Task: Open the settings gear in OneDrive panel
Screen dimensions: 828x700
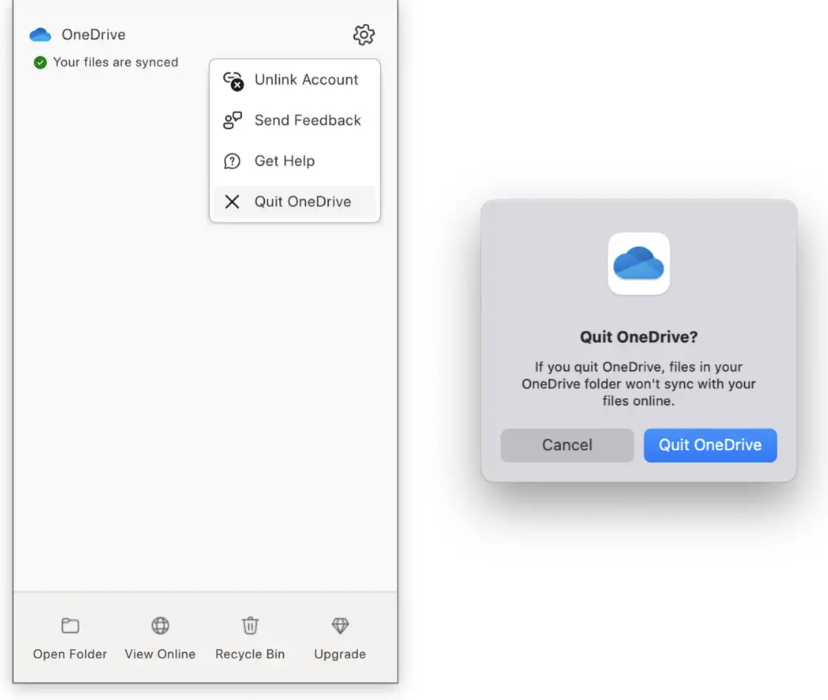Action: click(364, 35)
